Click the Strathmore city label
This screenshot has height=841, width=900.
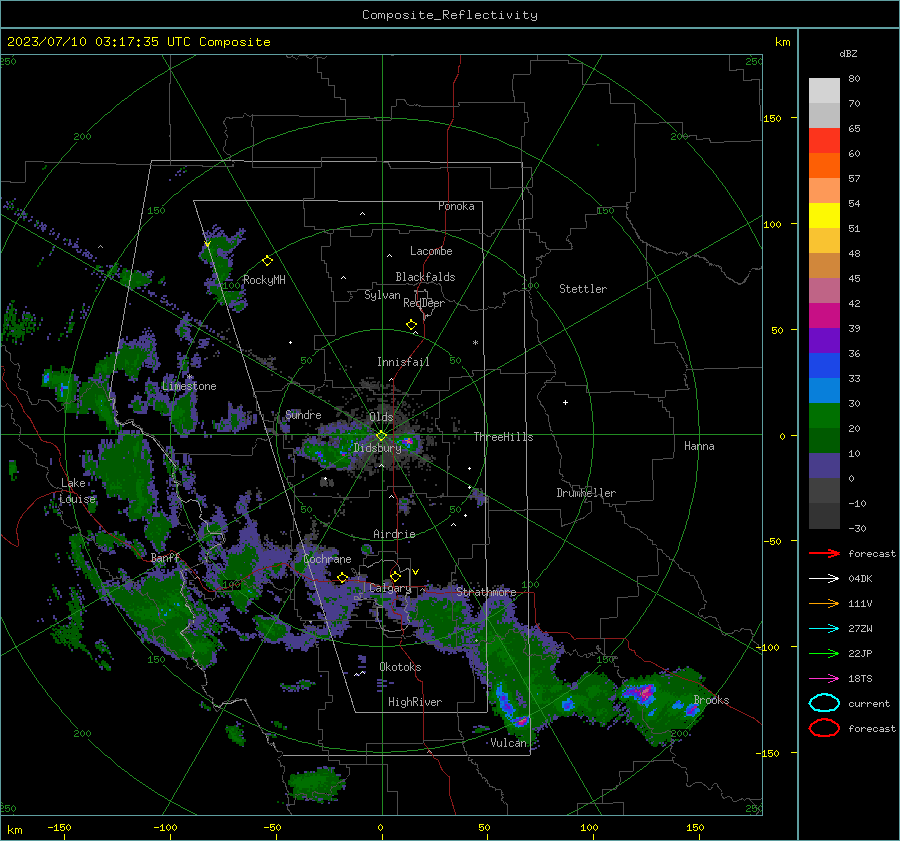(486, 592)
